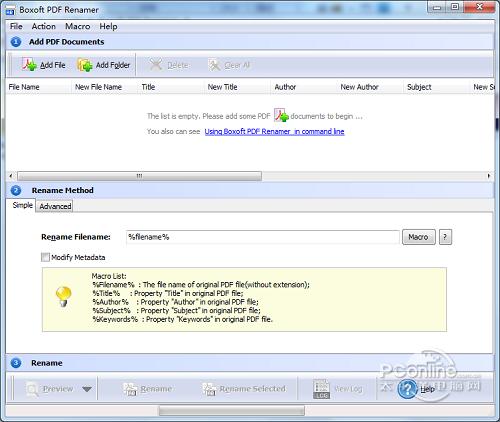Open the Help menu
500x422 pixels.
pos(108,26)
